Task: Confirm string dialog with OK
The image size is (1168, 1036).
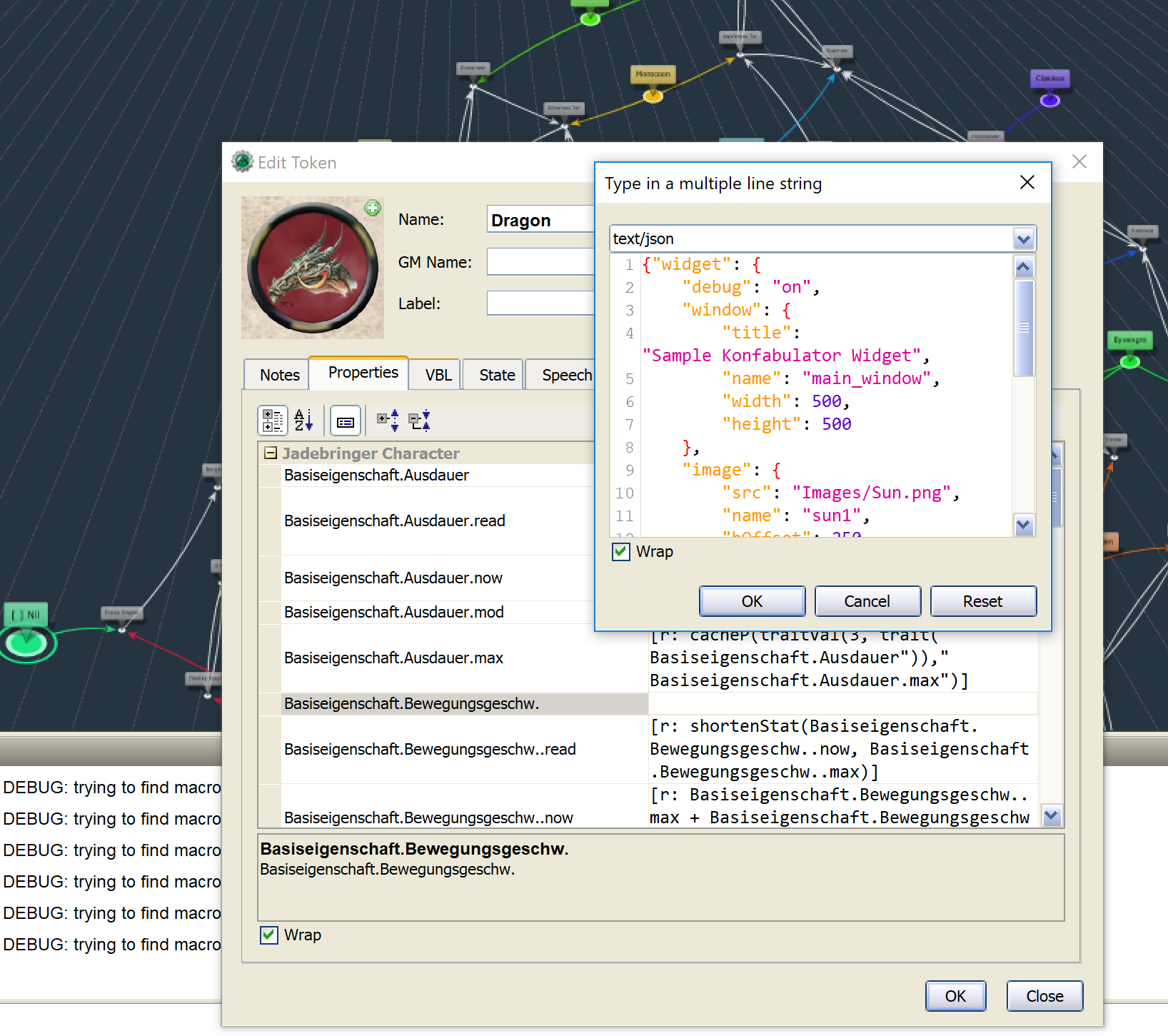Action: tap(752, 600)
